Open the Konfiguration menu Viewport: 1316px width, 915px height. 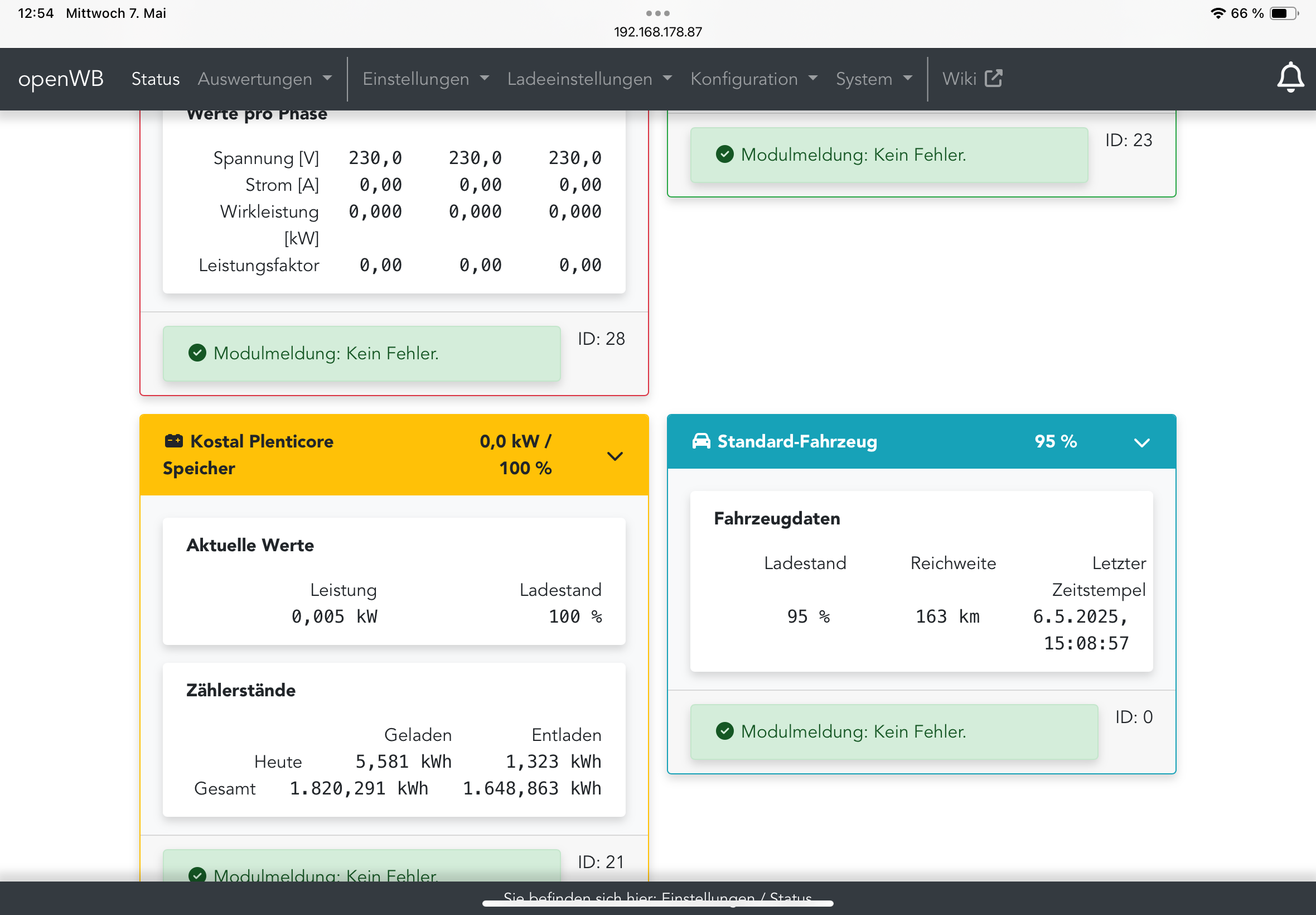(753, 79)
